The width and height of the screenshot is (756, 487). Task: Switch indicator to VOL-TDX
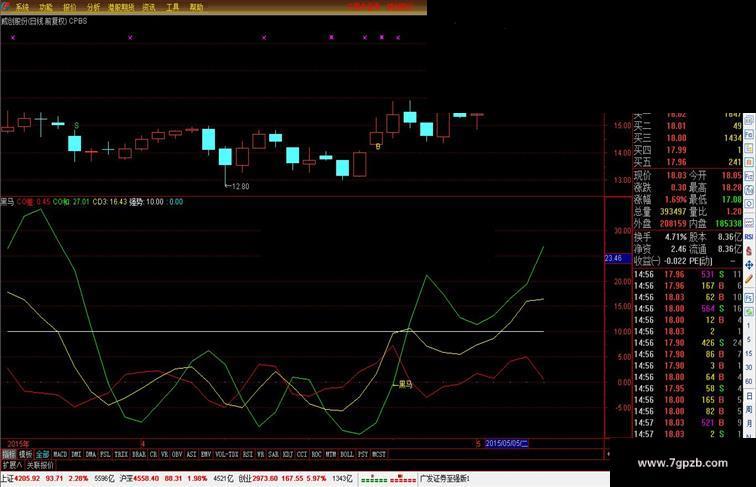226,454
